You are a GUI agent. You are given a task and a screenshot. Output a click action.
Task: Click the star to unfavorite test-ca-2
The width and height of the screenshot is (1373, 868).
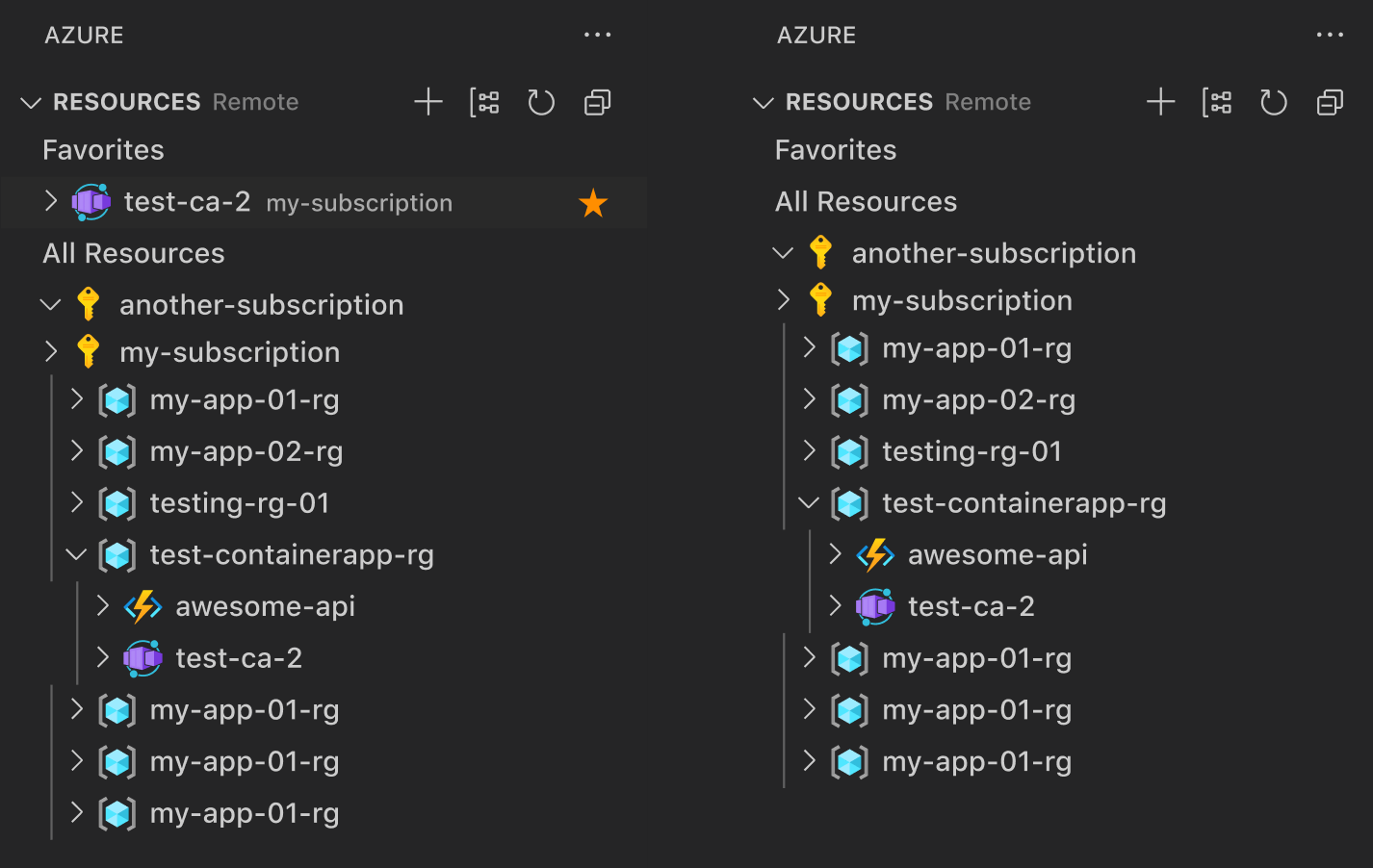click(593, 202)
